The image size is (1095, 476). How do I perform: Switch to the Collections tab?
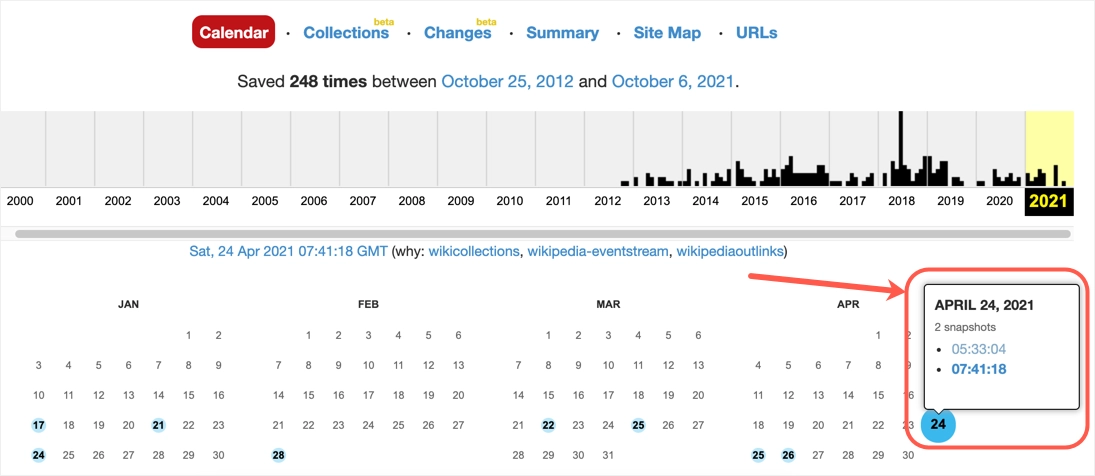point(346,33)
